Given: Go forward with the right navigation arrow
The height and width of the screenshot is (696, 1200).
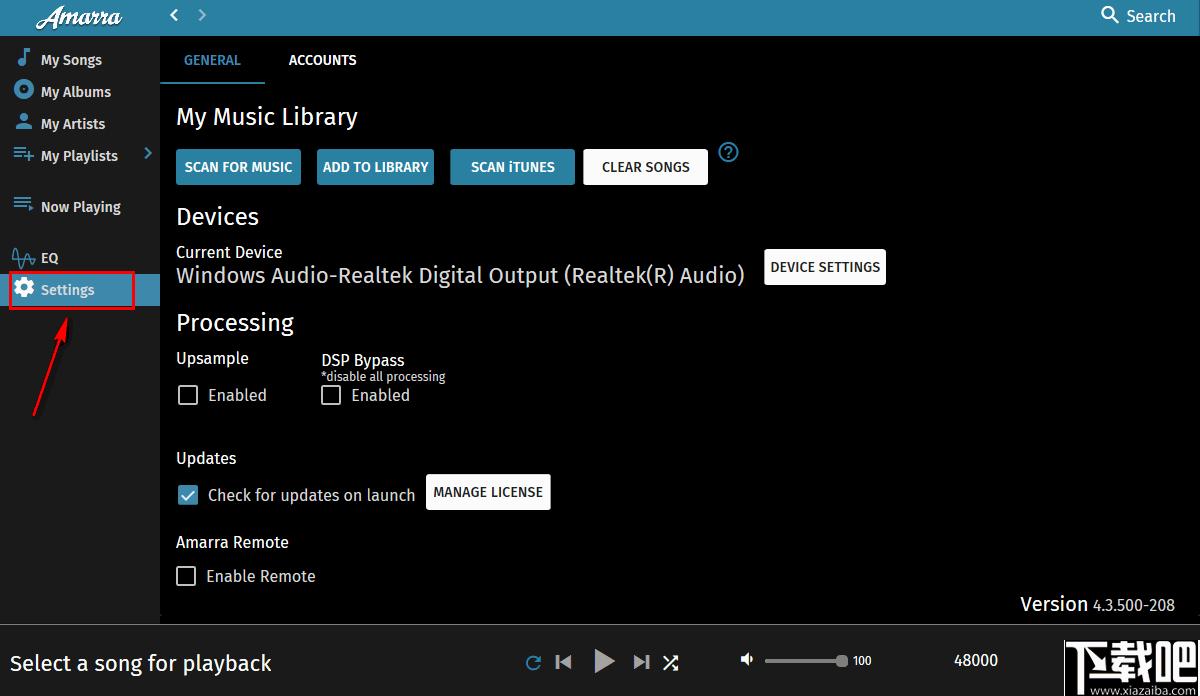Looking at the screenshot, I should 202,15.
